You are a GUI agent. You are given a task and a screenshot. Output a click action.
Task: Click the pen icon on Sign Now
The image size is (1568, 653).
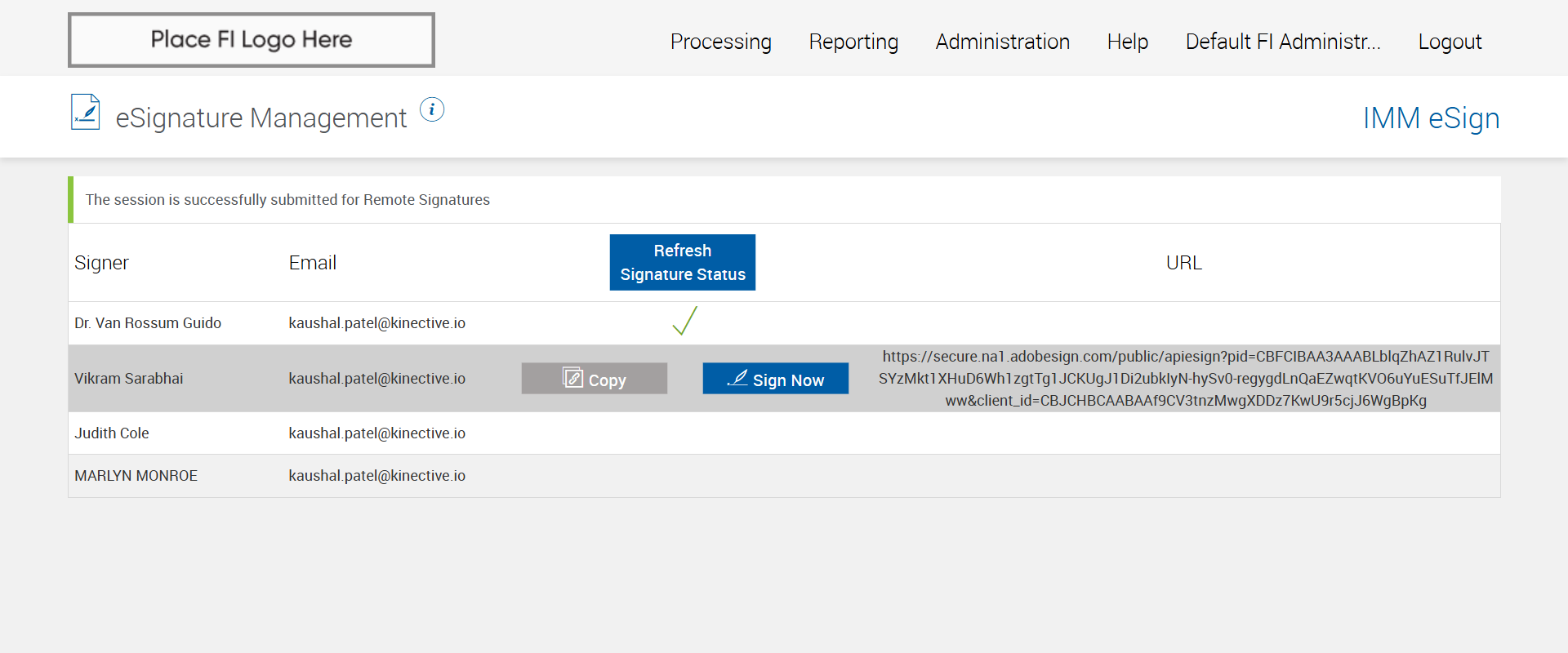tap(737, 378)
